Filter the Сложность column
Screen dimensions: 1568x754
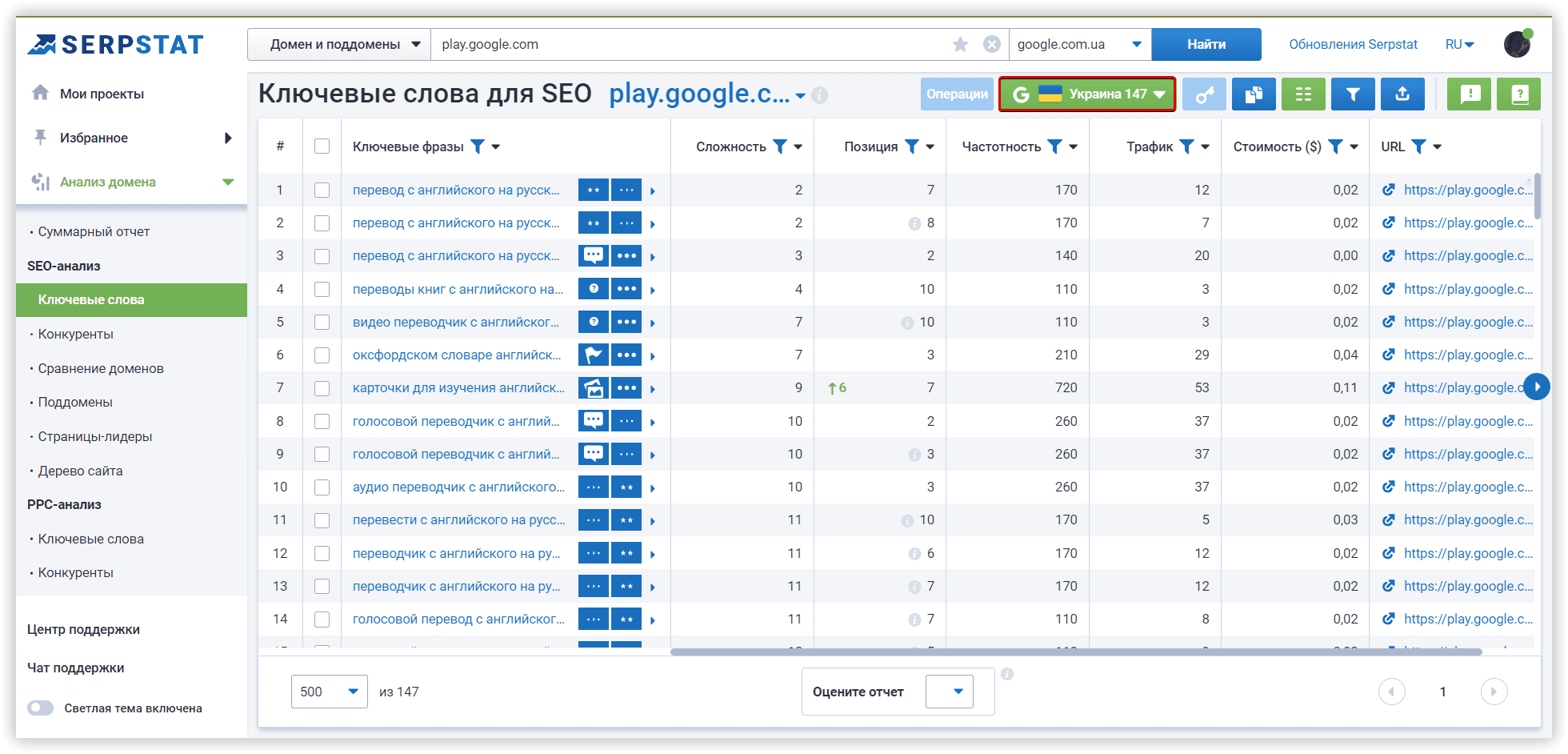[780, 146]
